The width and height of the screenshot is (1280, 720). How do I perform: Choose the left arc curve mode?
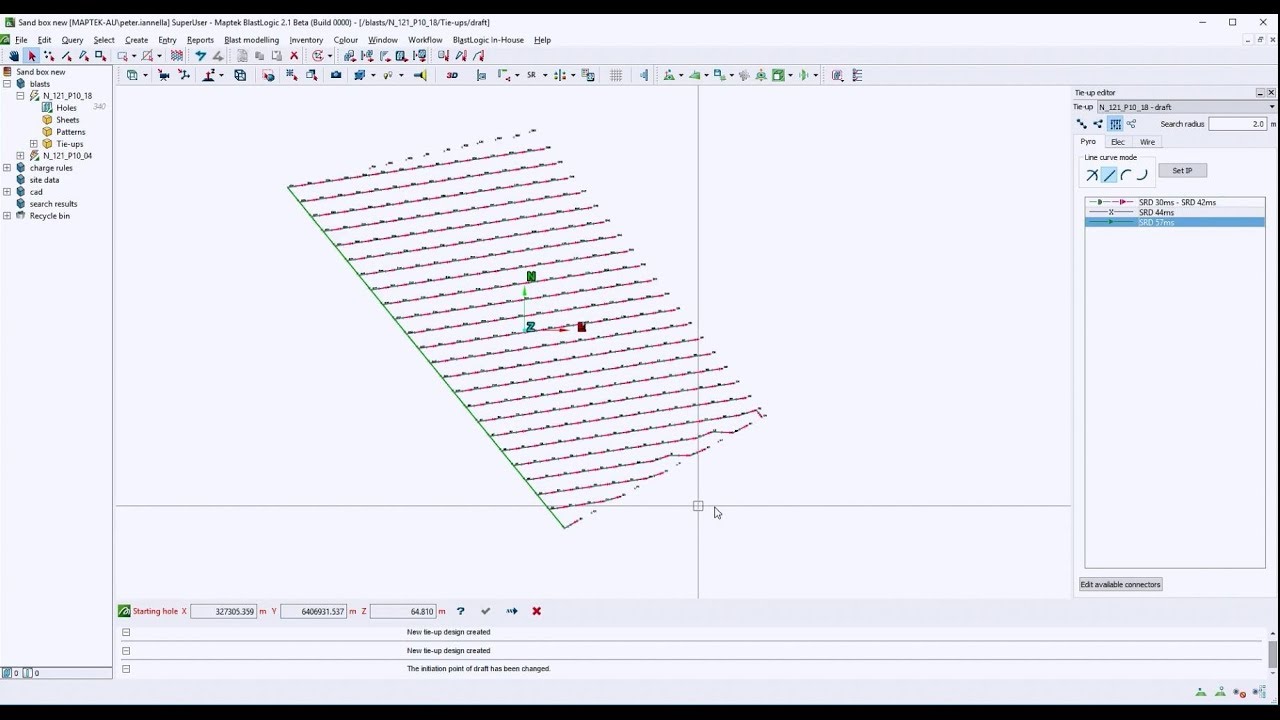(1126, 175)
